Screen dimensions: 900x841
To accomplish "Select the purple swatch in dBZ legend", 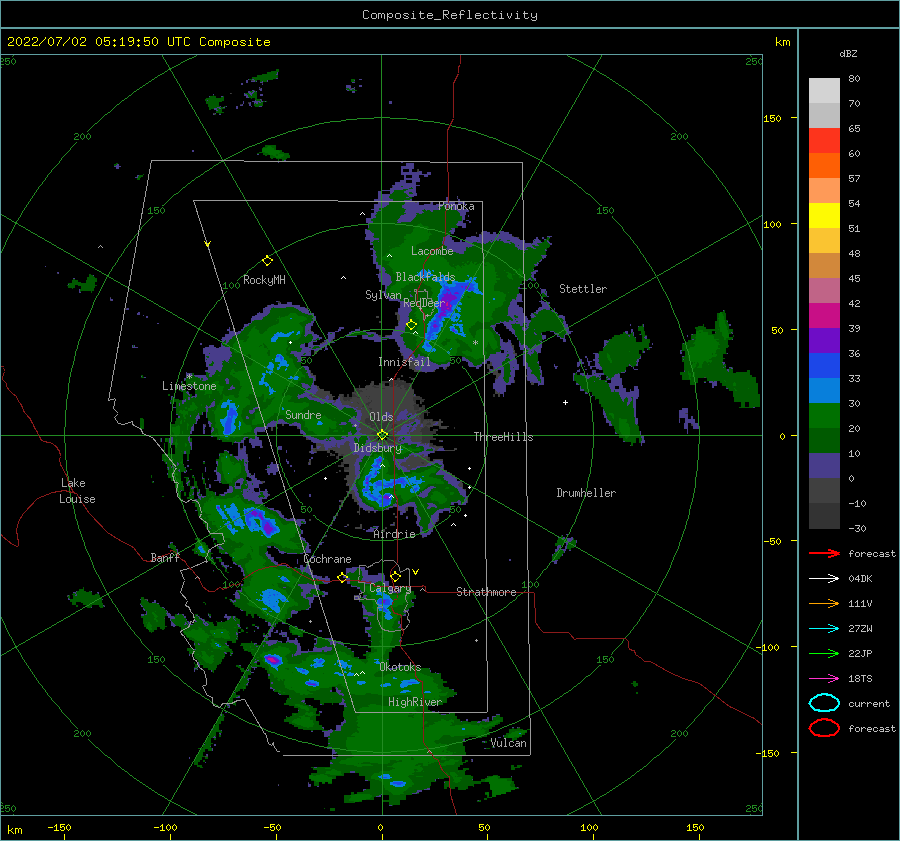I will [x=824, y=340].
